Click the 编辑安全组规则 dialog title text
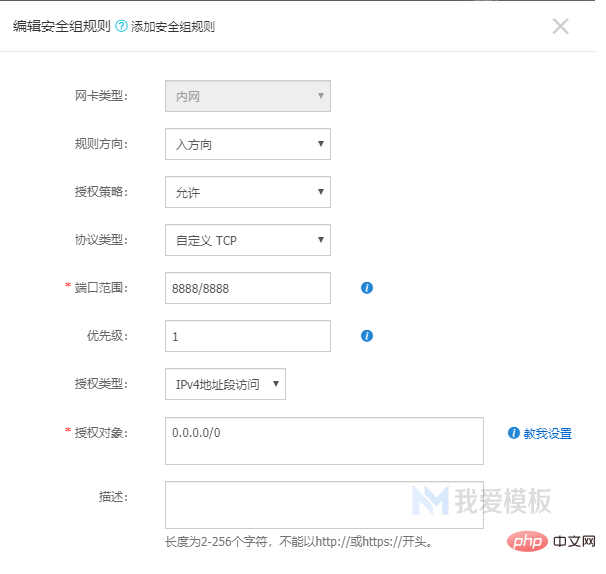This screenshot has width=606, height=574. point(62,26)
